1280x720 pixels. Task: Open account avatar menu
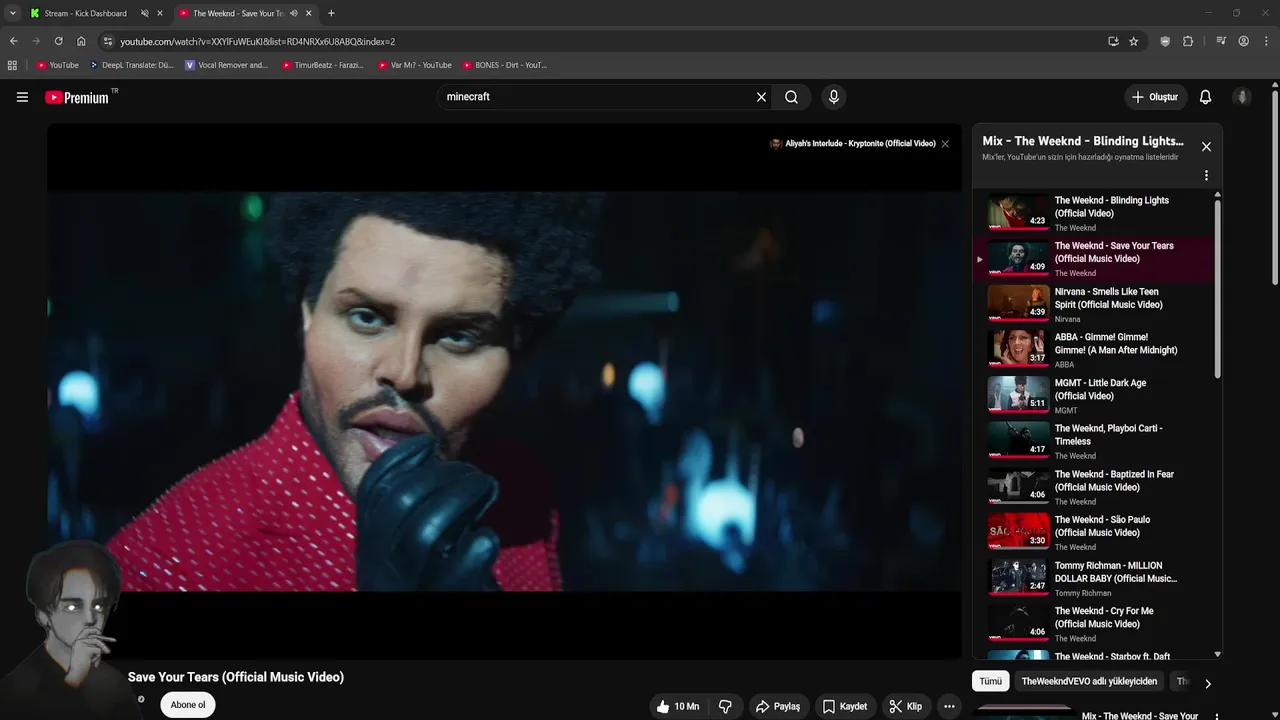(1242, 97)
